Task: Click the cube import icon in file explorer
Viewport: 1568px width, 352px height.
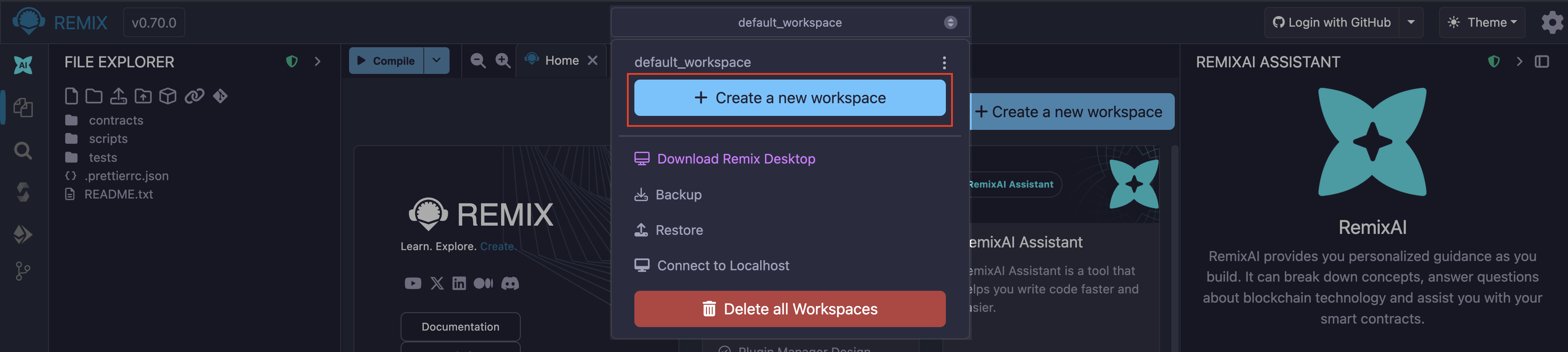Action: pos(168,96)
